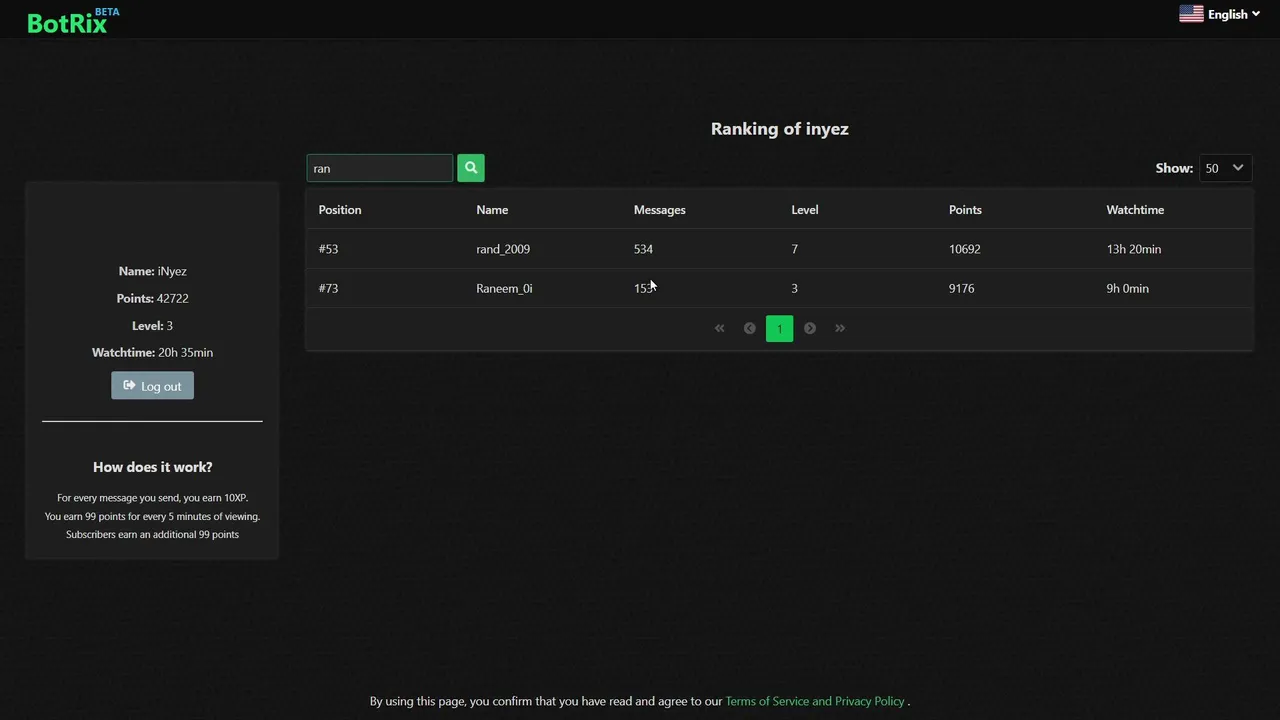Image resolution: width=1280 pixels, height=720 pixels.
Task: Go to first page double-arrow
Action: point(719,328)
